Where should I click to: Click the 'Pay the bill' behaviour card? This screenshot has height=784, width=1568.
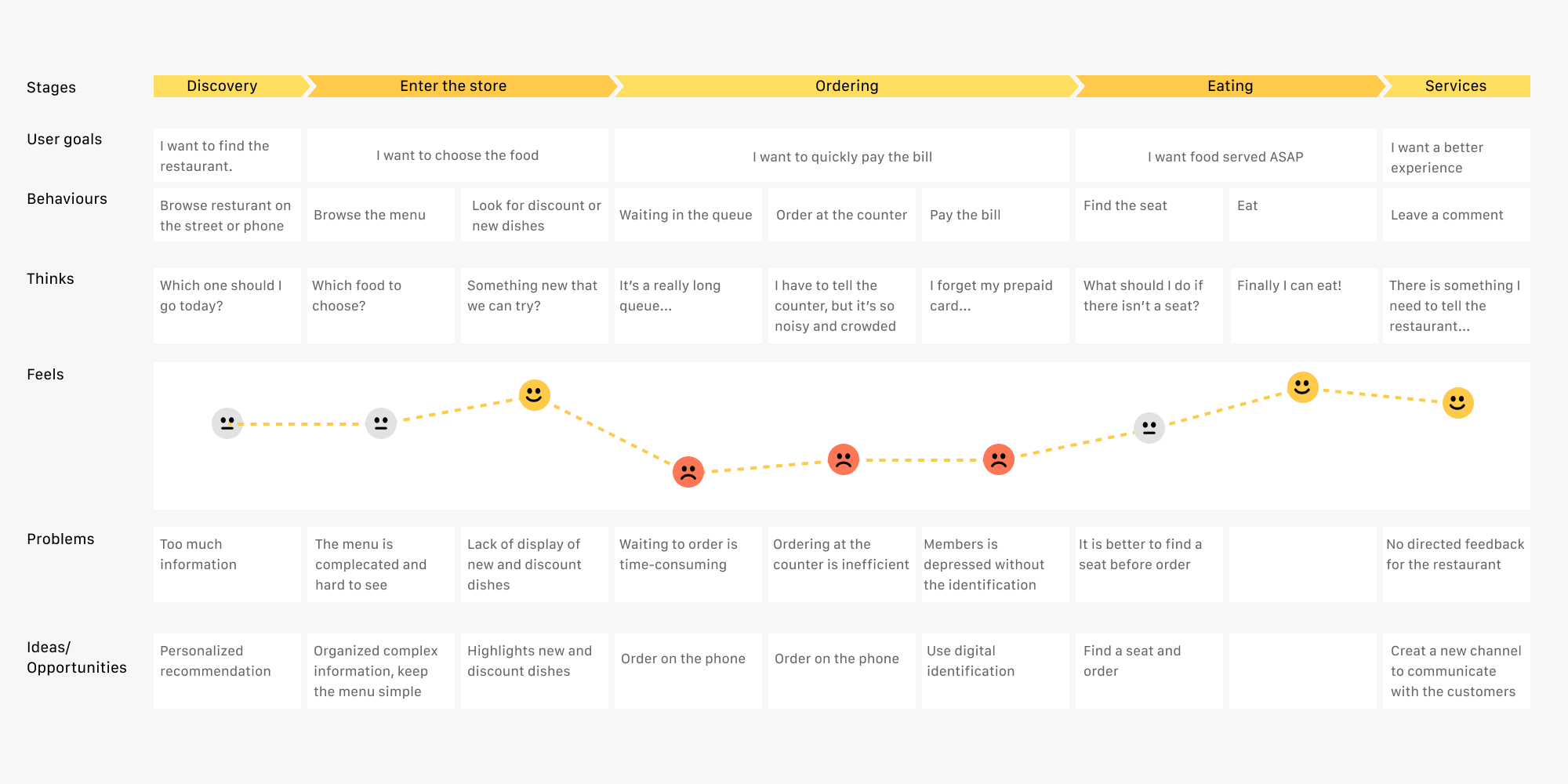[994, 215]
